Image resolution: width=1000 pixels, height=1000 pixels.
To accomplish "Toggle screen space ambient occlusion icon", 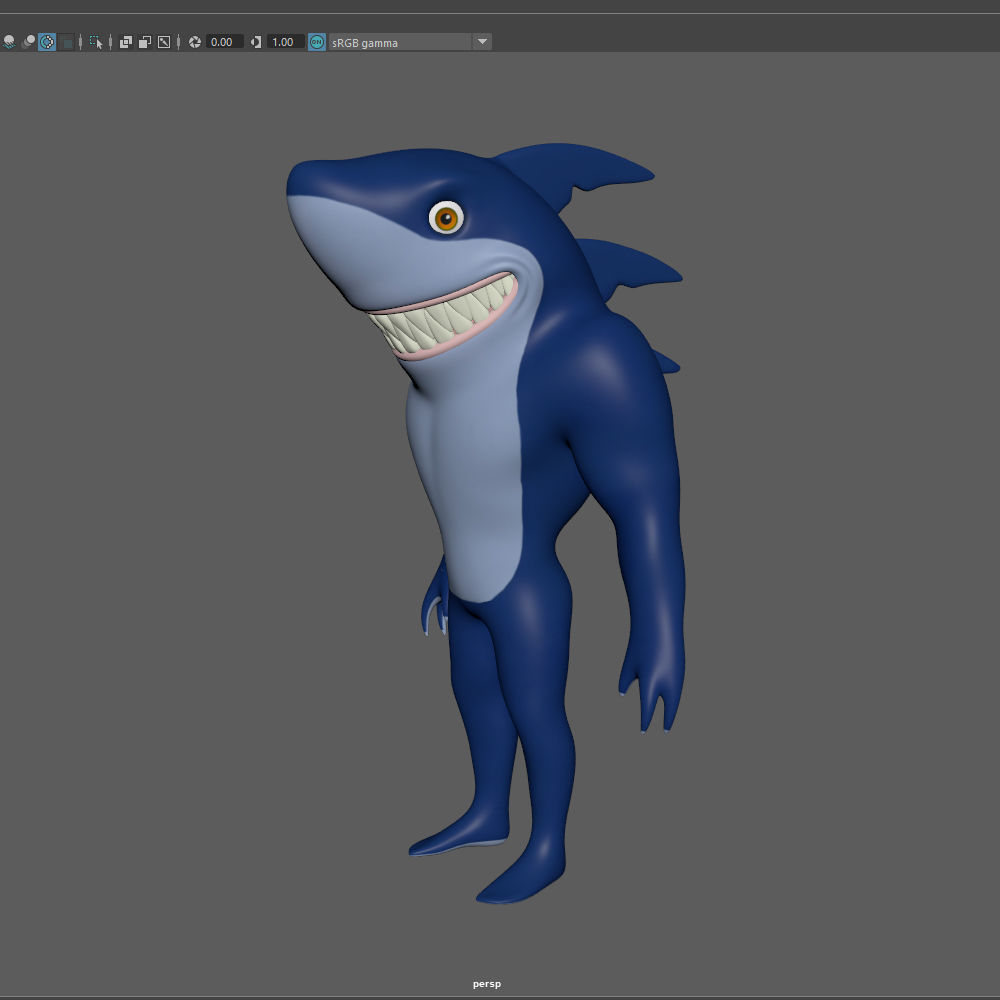I will [9, 42].
